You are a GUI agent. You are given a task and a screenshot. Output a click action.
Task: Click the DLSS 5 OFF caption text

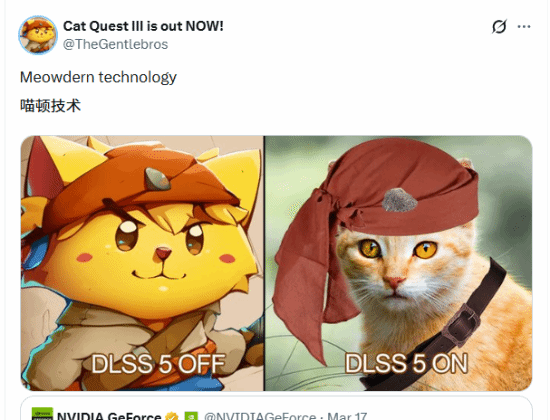pyautogui.click(x=158, y=364)
